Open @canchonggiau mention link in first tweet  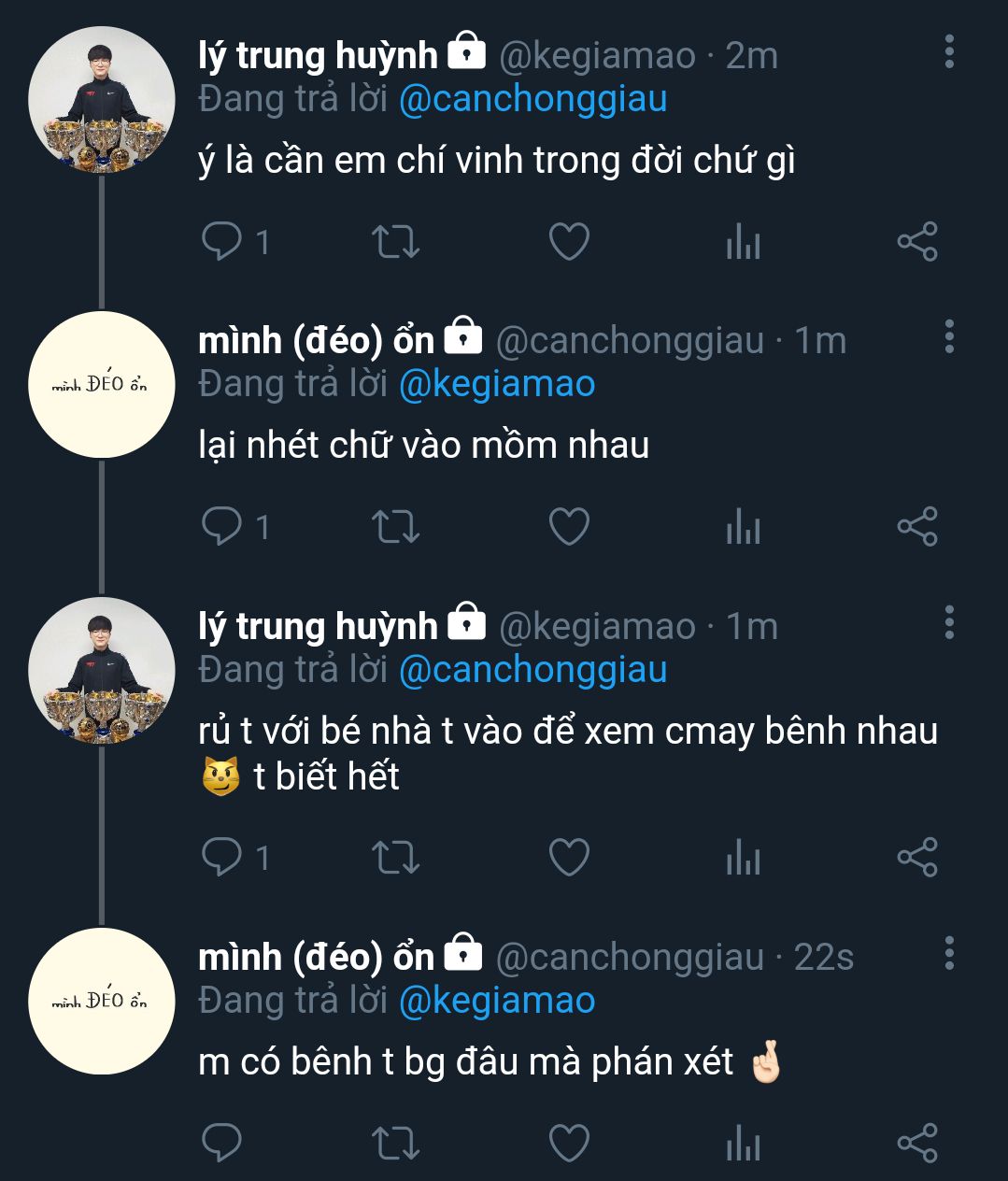532,99
